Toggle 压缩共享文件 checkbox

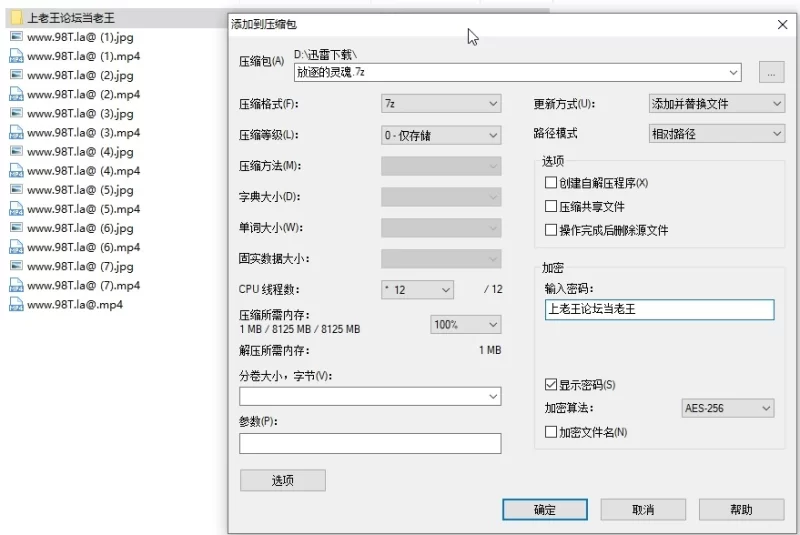coord(550,207)
